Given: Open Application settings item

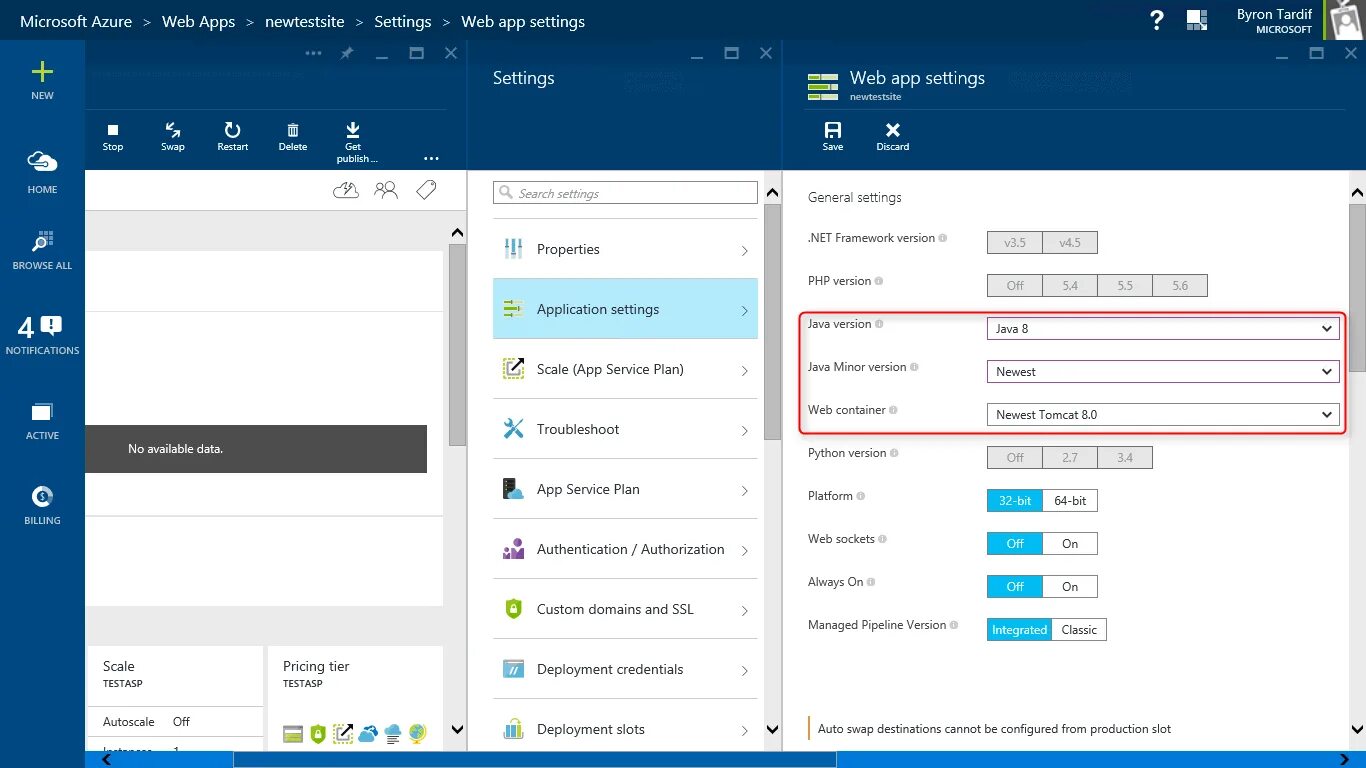Looking at the screenshot, I should [x=625, y=309].
